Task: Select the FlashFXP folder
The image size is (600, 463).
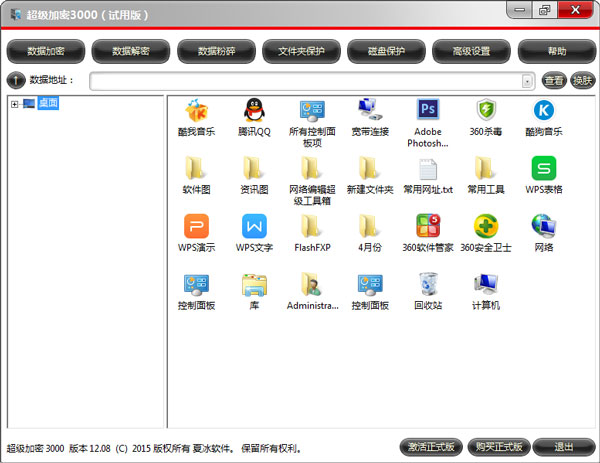Action: pyautogui.click(x=312, y=226)
